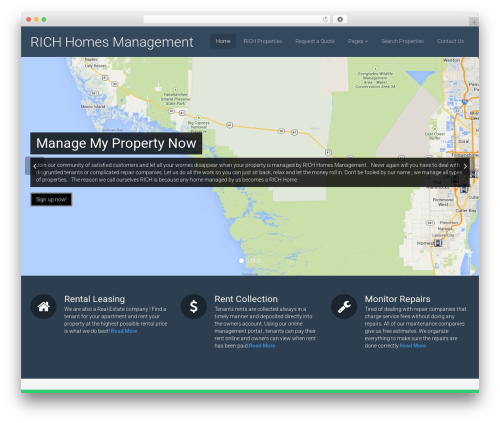
Task: Click the browser reload icon
Action: pyautogui.click(x=325, y=19)
